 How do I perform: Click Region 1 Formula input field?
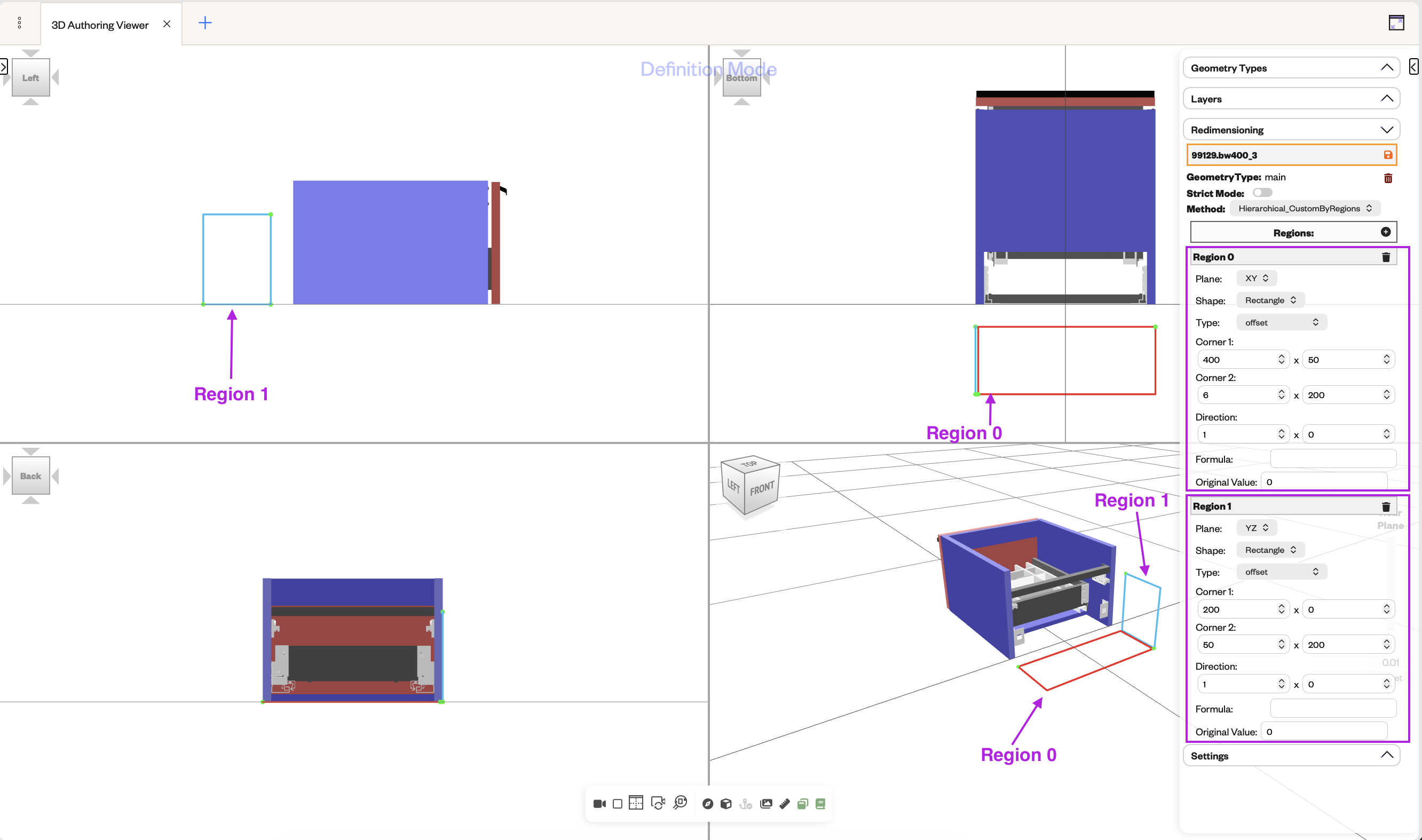click(1333, 708)
